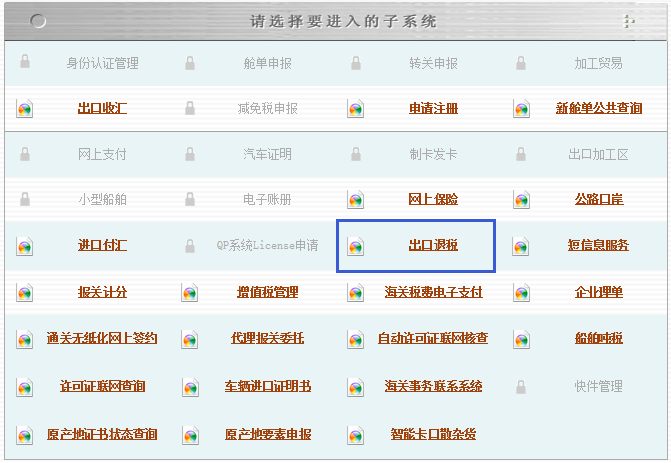671x463 pixels.
Task: Click the icon beside 海关税费电子支付
Action: 356,293
